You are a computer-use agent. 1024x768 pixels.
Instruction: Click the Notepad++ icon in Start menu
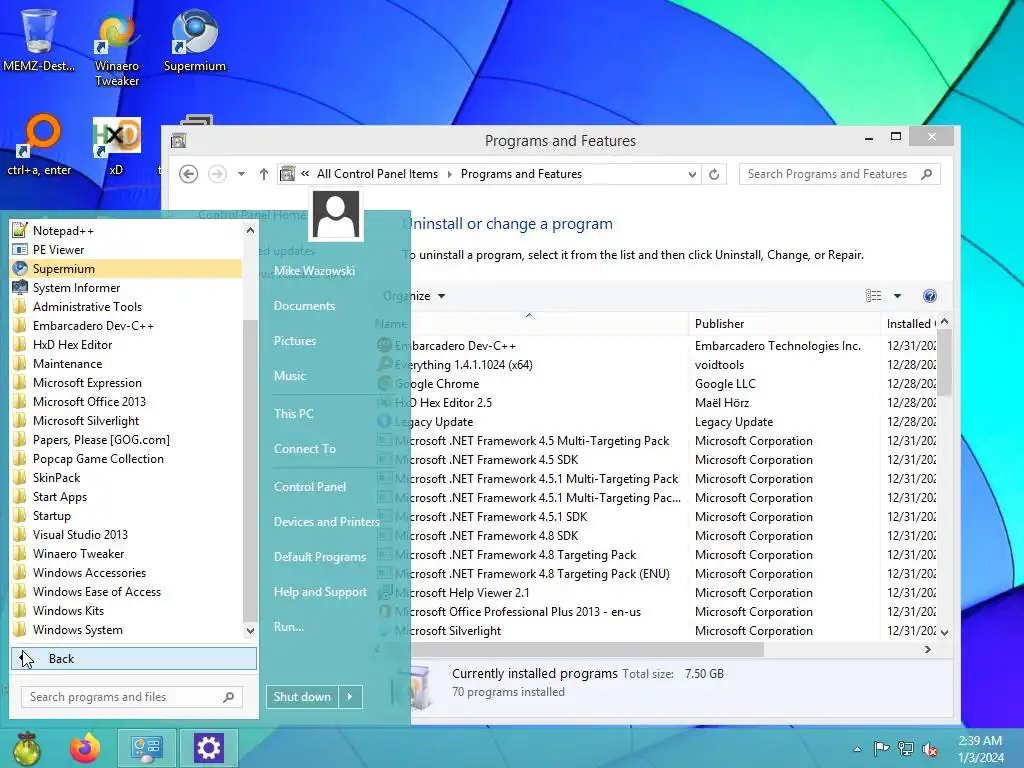[20, 231]
